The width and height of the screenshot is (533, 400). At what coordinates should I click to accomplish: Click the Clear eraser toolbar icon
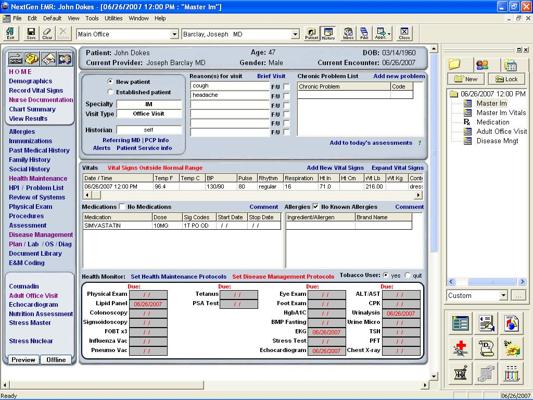pyautogui.click(x=47, y=33)
